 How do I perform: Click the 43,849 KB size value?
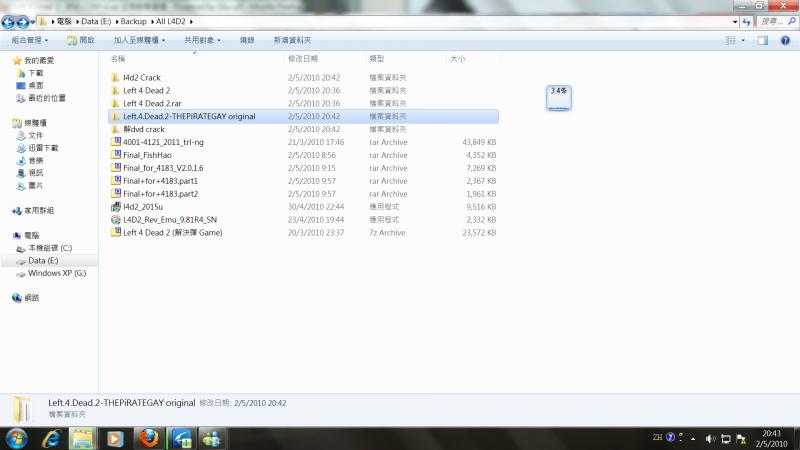pyautogui.click(x=479, y=142)
